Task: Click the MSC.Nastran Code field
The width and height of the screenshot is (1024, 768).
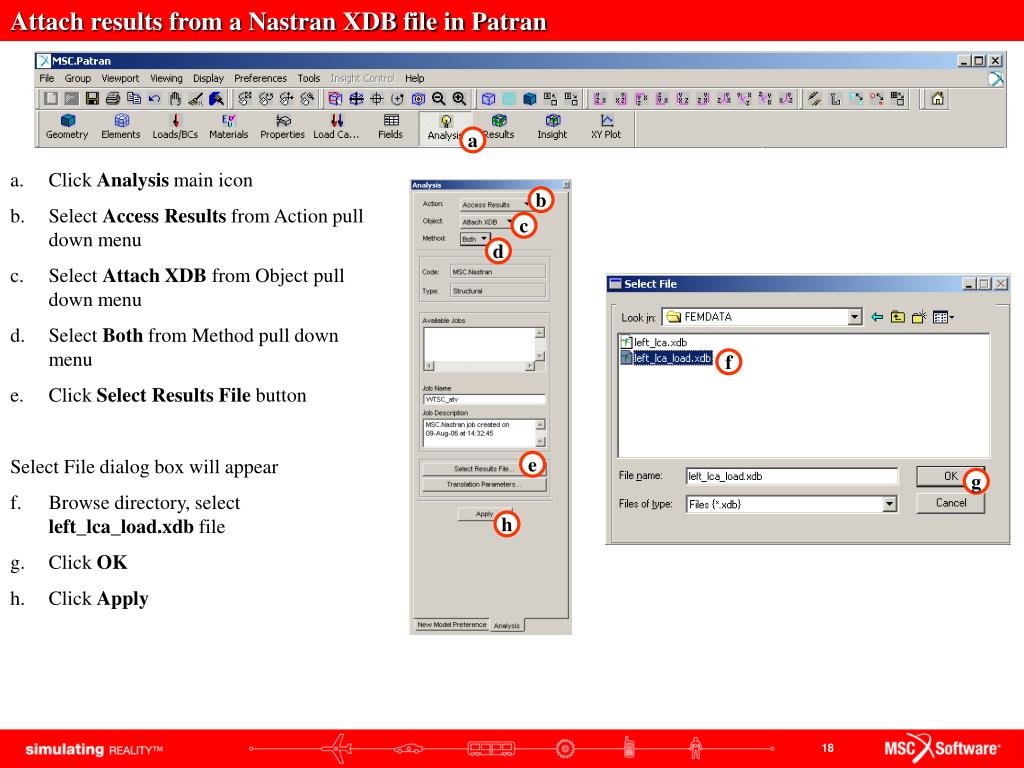Action: (498, 272)
